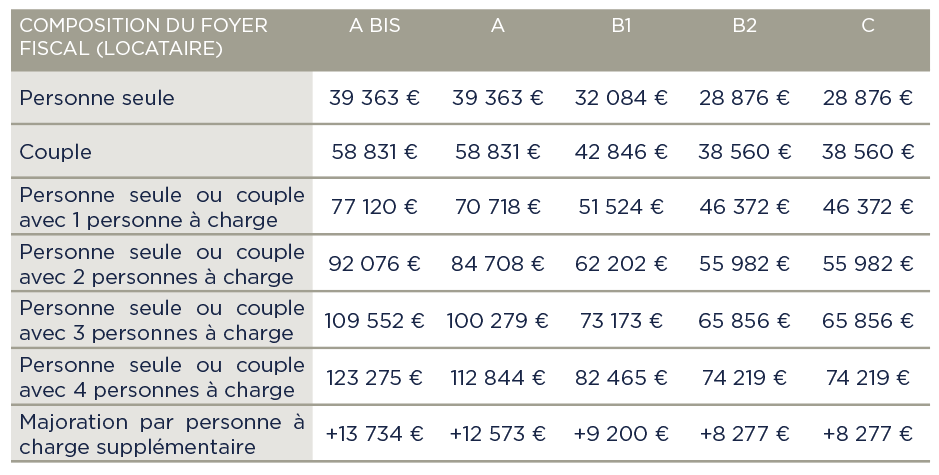Click the B2 column header
This screenshot has width=939, height=475.
[x=744, y=27]
